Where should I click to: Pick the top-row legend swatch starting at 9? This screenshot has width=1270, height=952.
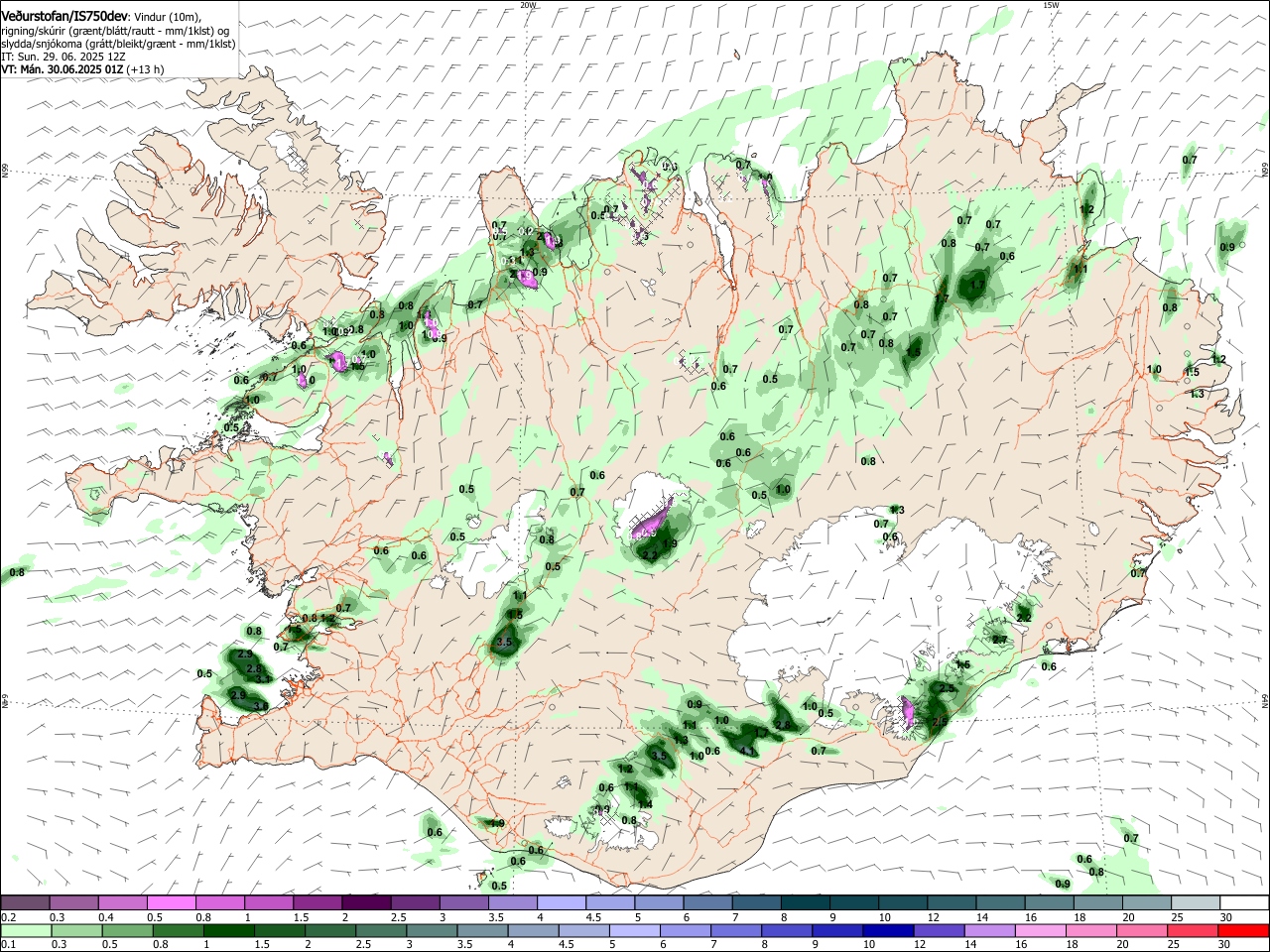tap(854, 902)
